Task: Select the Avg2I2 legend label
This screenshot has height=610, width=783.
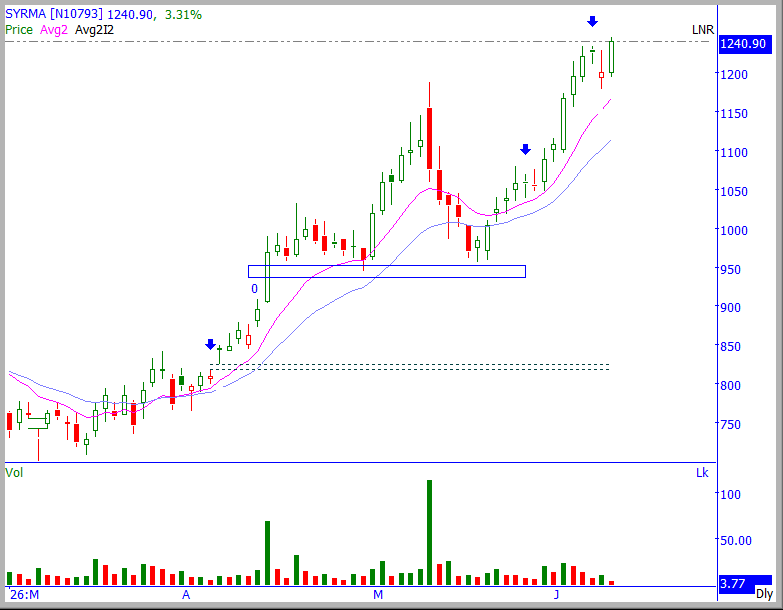Action: pos(94,30)
